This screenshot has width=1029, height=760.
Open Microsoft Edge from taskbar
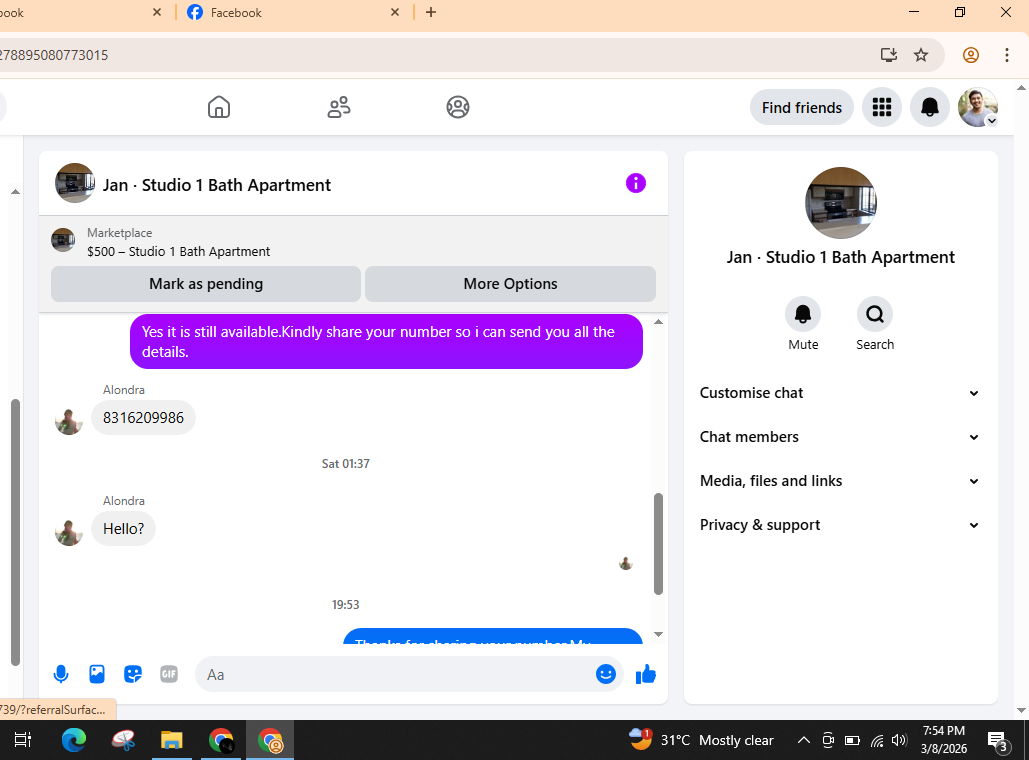(74, 740)
